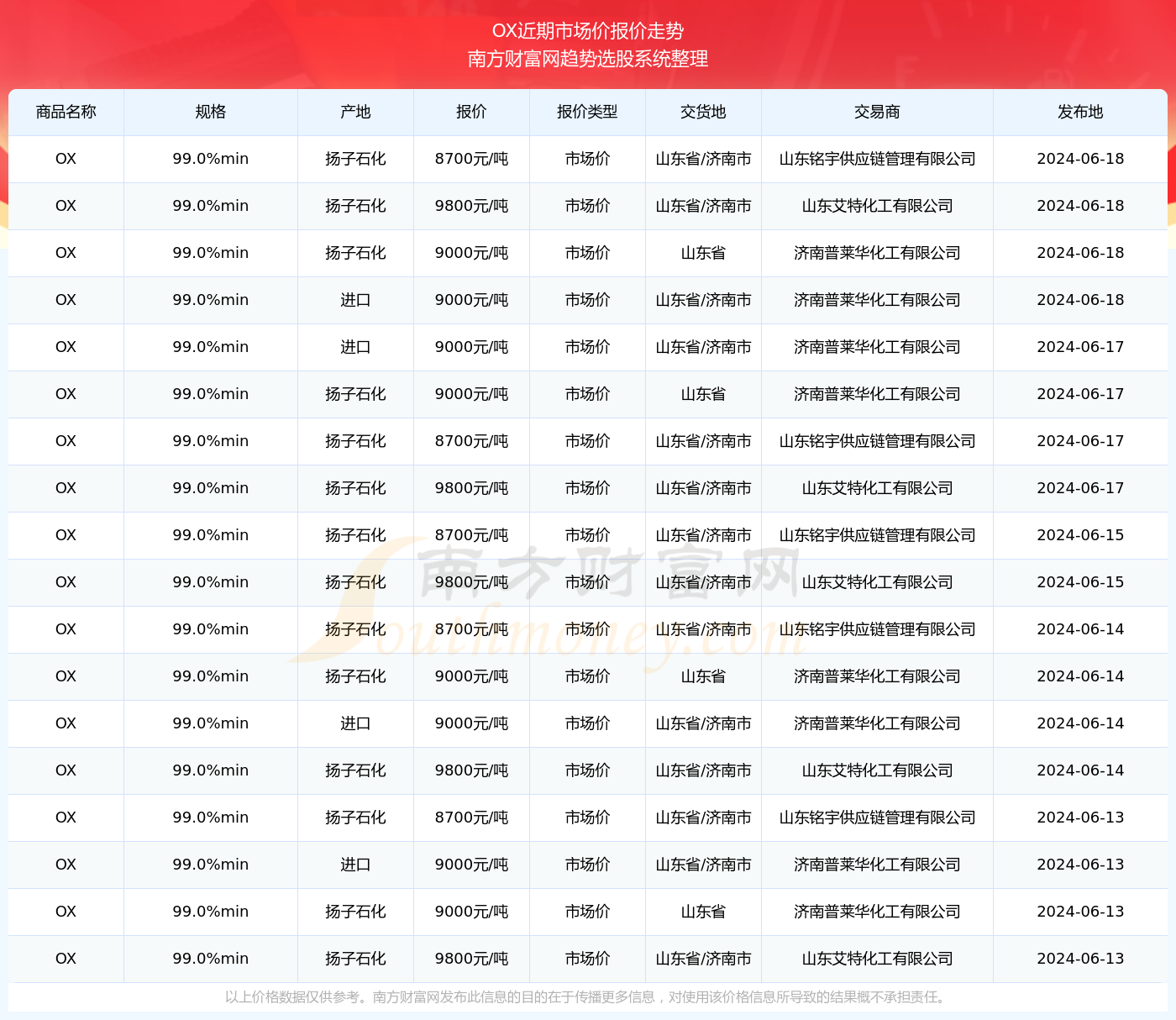
Task: Click 2024-06-13 date in the 山东艾特 row
Action: (x=1080, y=959)
